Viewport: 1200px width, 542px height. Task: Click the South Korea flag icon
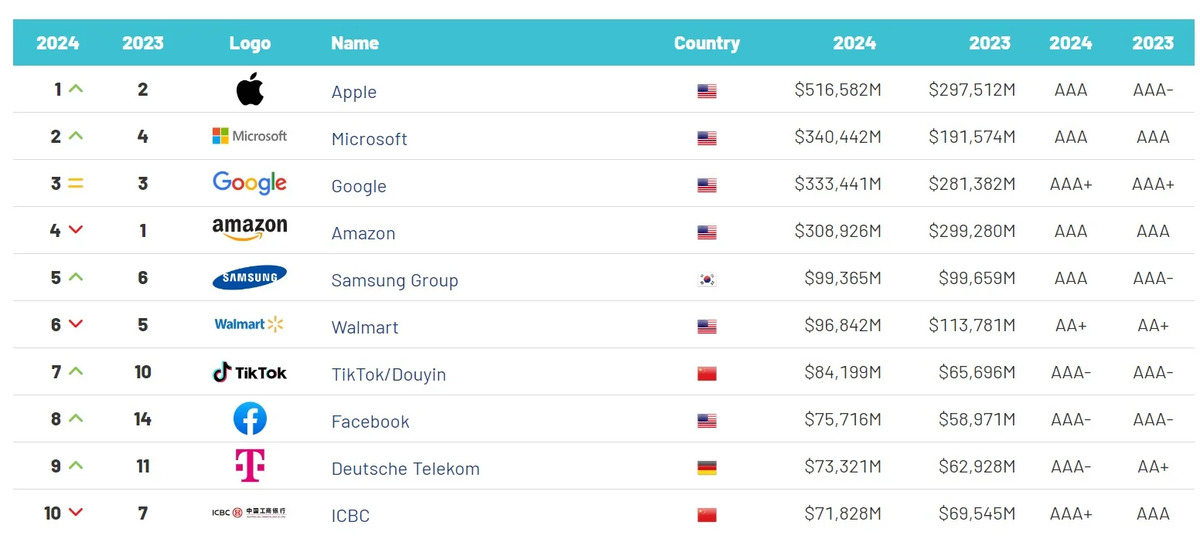[x=707, y=280]
